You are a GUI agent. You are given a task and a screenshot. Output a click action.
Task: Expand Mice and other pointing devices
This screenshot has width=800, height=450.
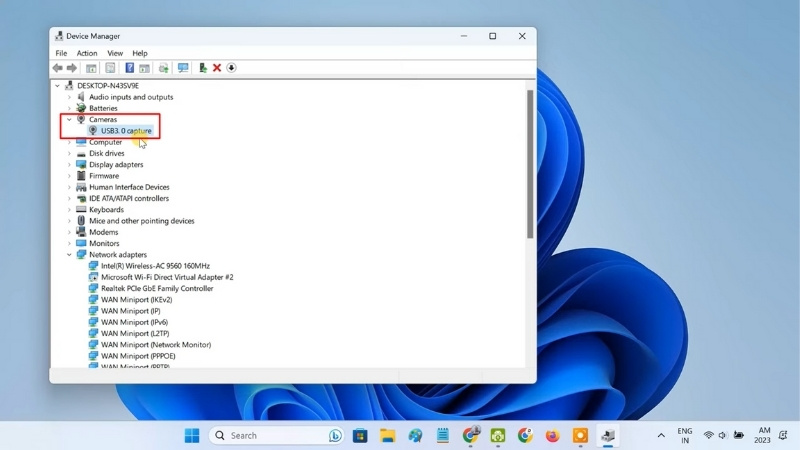[69, 221]
